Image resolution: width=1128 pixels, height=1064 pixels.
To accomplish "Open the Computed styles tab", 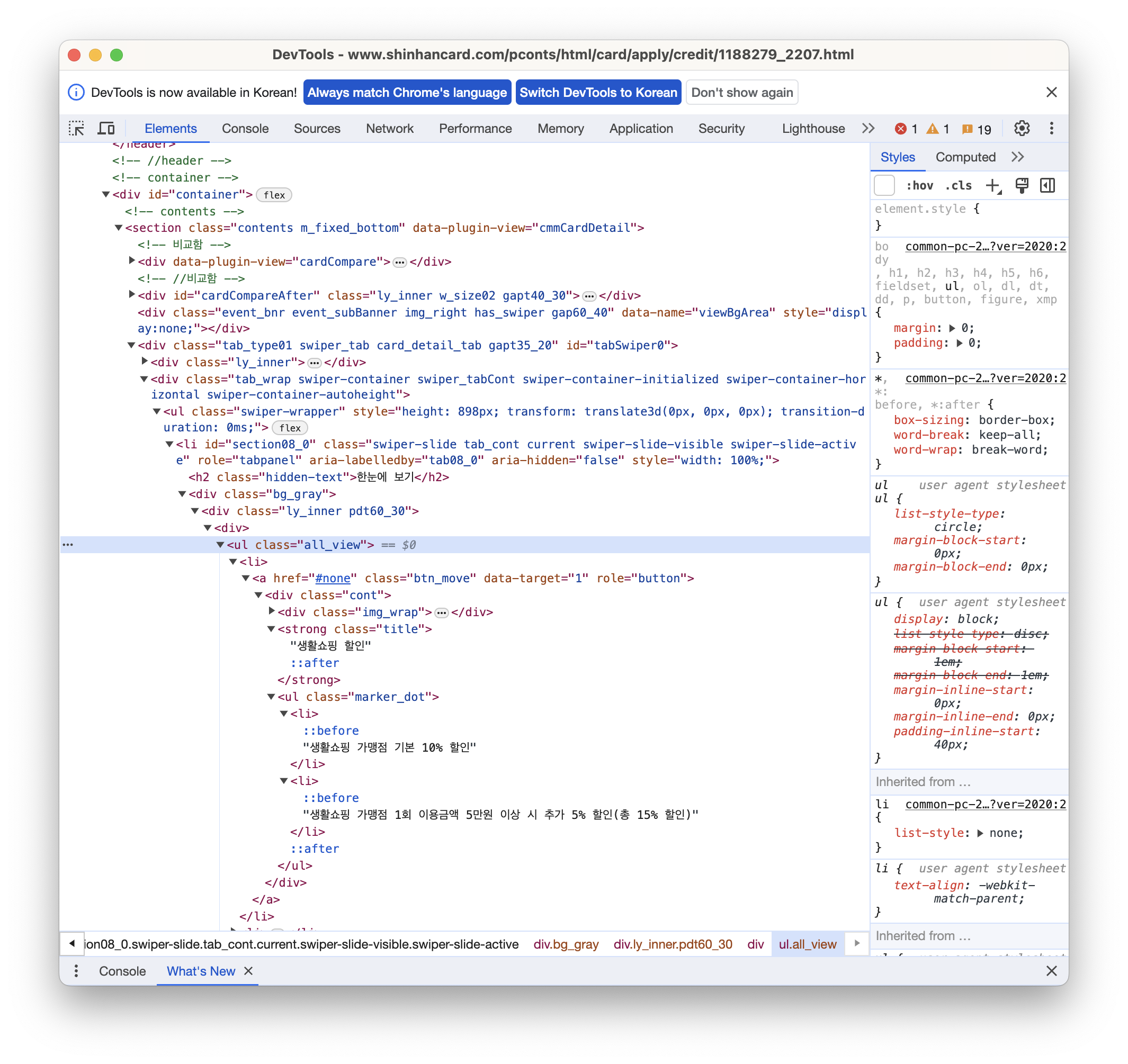I will (x=965, y=157).
